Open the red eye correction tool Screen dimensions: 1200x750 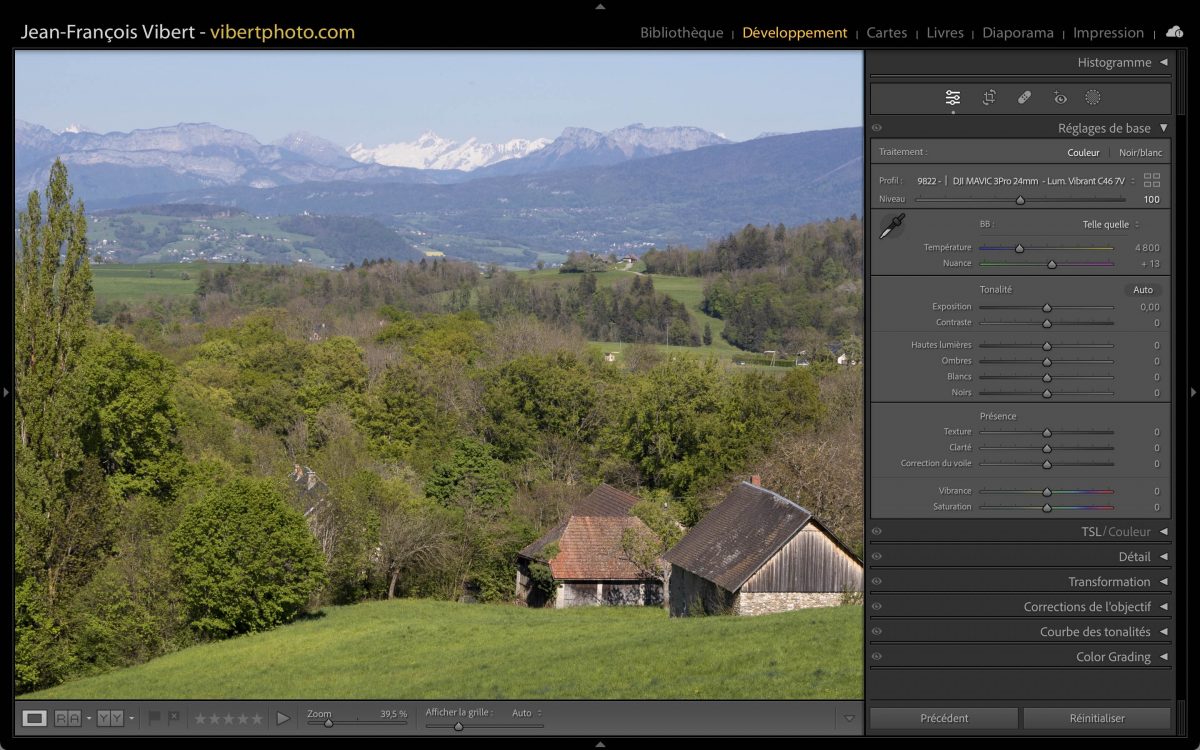(x=1060, y=97)
